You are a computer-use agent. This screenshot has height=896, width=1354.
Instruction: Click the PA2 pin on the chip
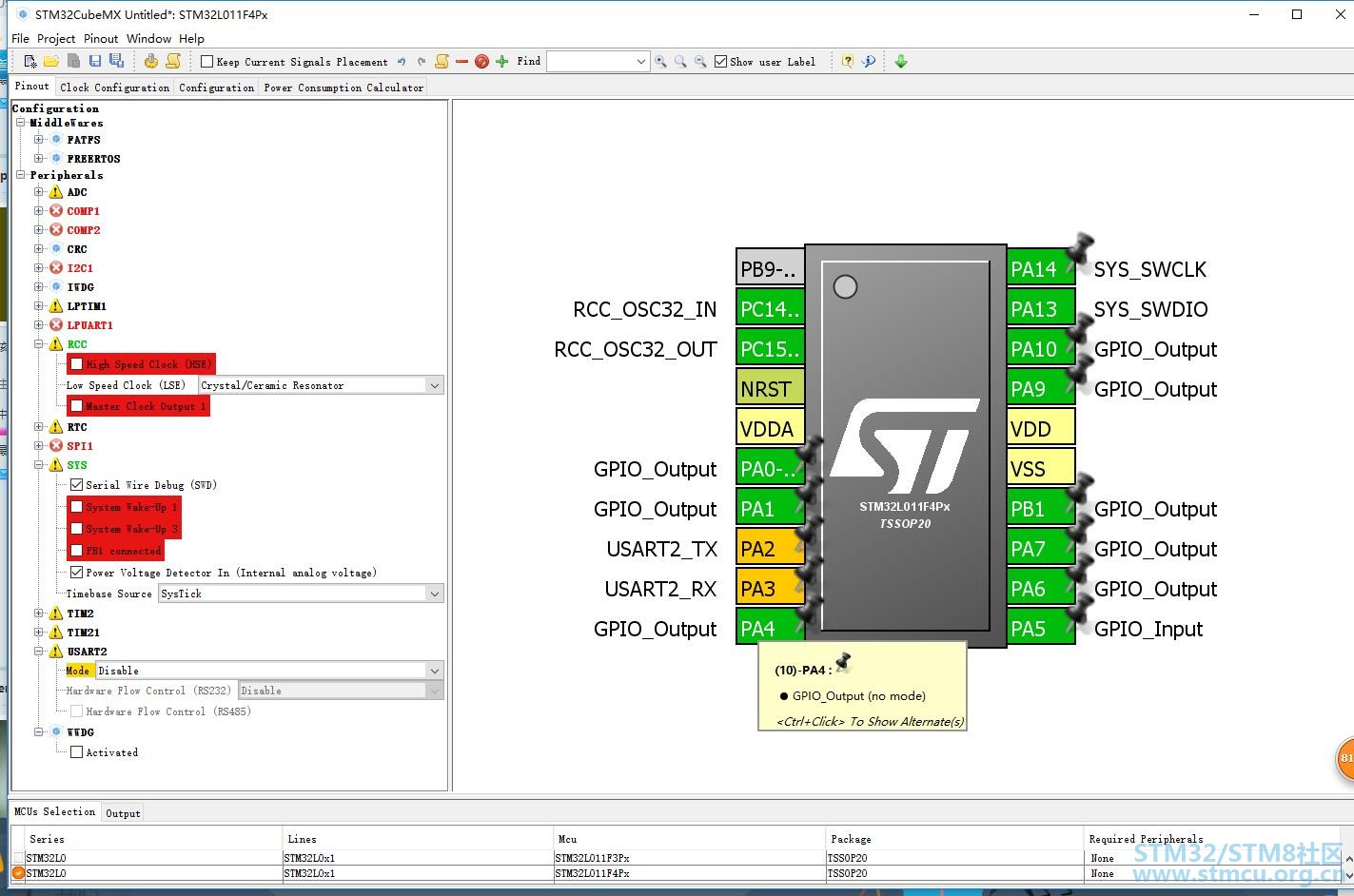point(771,549)
